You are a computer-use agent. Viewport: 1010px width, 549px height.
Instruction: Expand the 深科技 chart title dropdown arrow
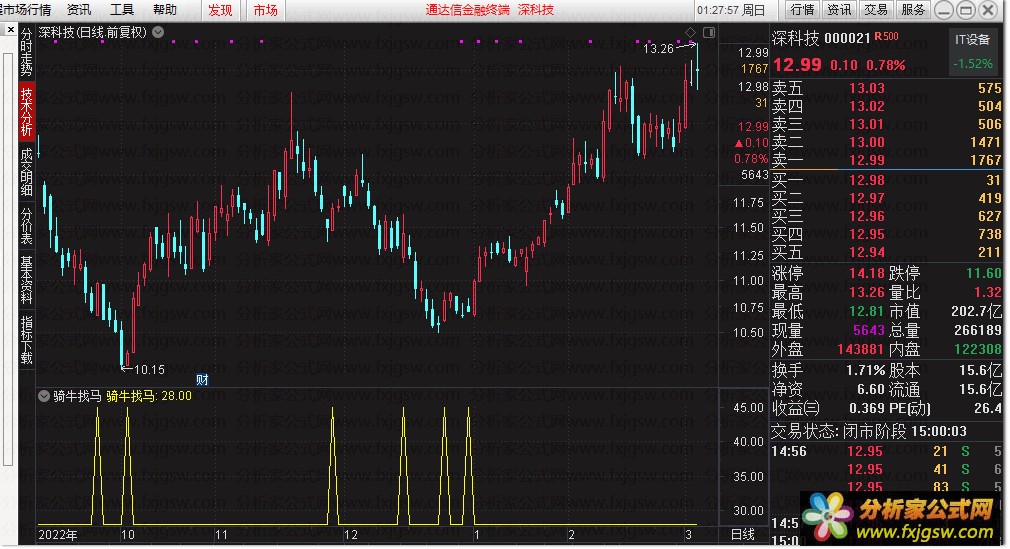158,32
